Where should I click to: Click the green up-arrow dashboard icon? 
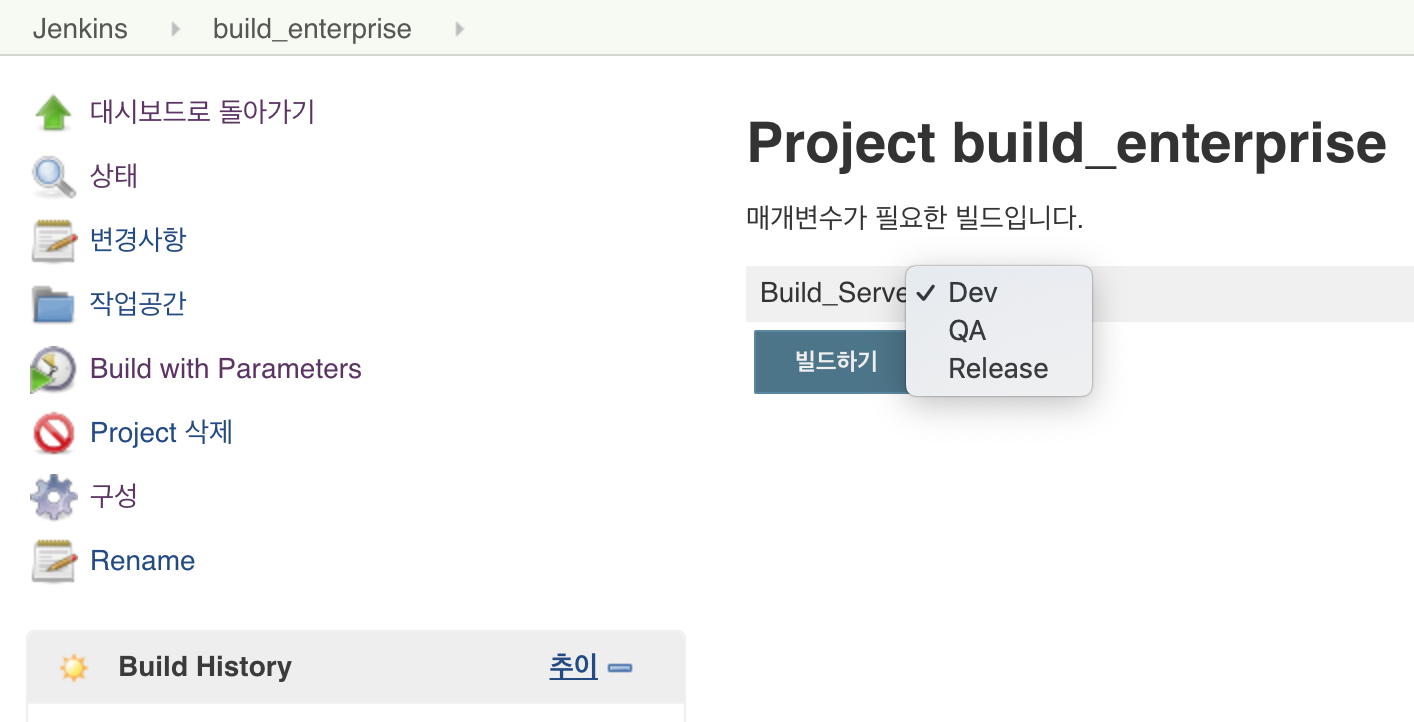pyautogui.click(x=53, y=113)
